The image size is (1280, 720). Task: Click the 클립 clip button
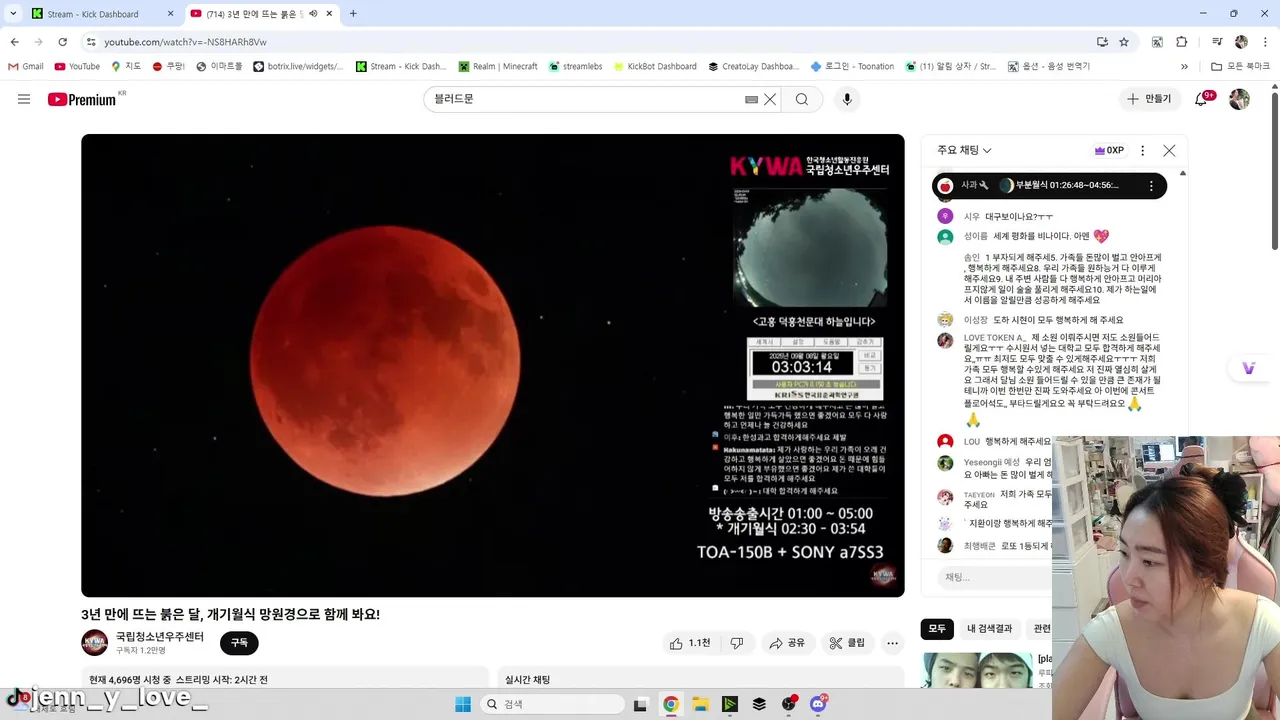point(847,643)
